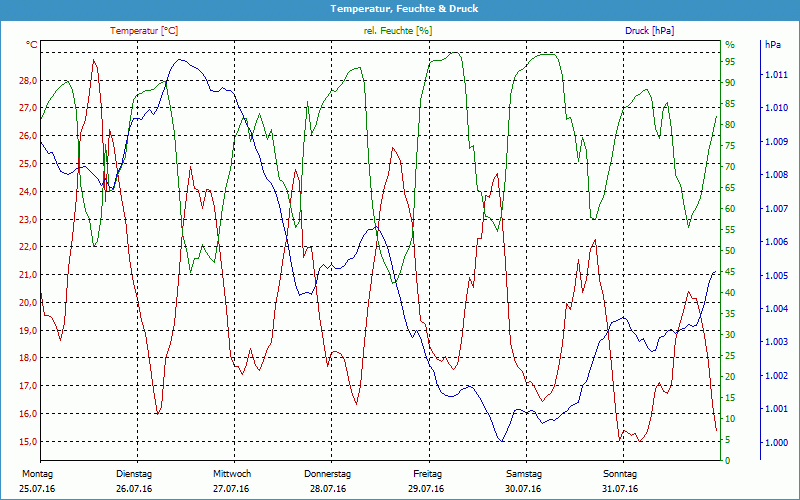Viewport: 800px width, 500px height.
Task: Click the 26,0 temperature axis value
Action: [28, 136]
